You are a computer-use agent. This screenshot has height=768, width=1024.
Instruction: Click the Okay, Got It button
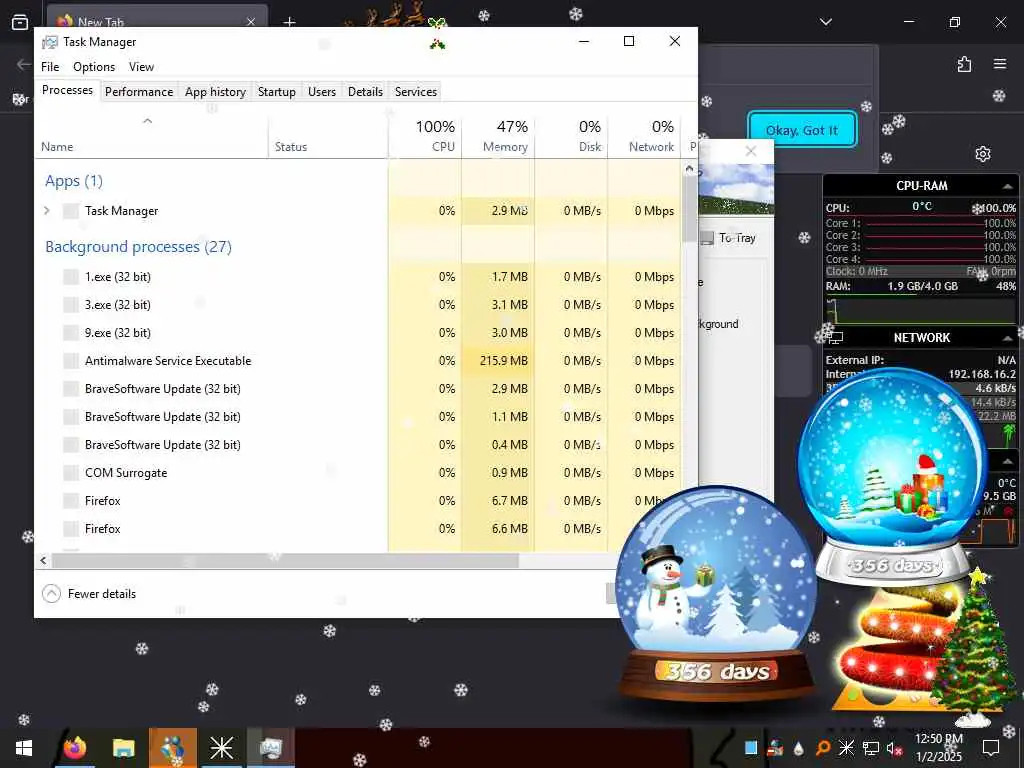pyautogui.click(x=802, y=130)
